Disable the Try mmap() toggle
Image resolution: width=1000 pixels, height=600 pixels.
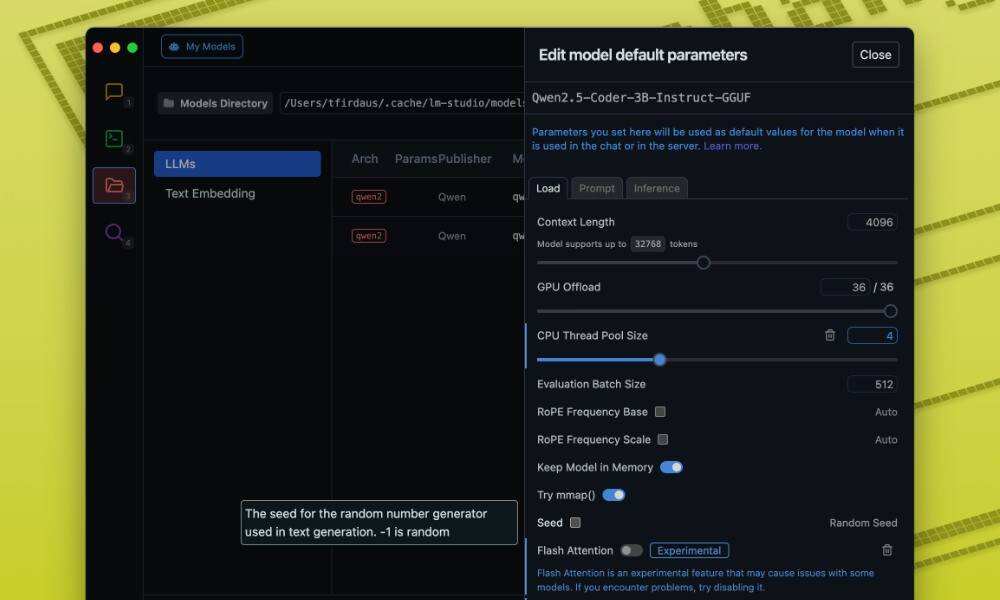coord(613,495)
